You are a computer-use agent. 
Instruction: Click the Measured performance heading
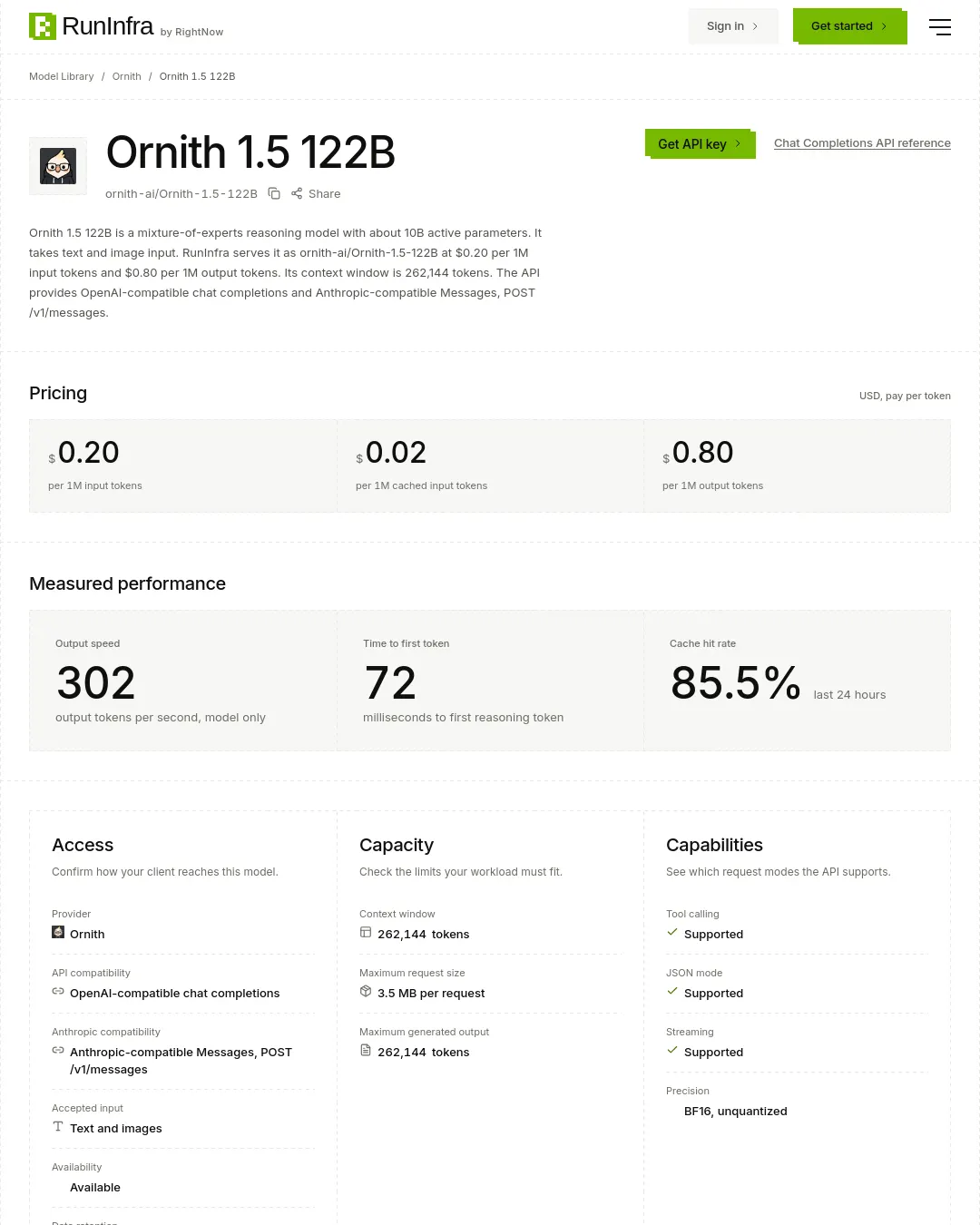[x=127, y=583]
